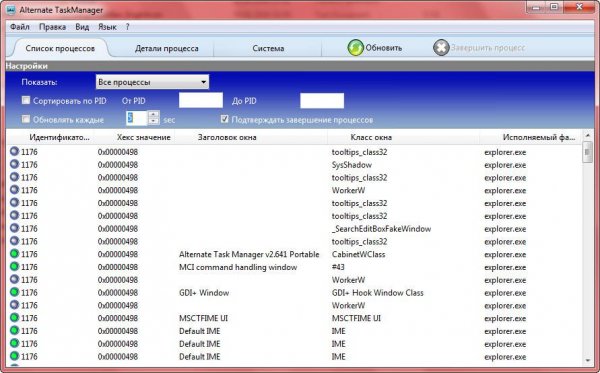The height and width of the screenshot is (373, 600).
Task: Open the ? help menu
Action: coord(127,27)
